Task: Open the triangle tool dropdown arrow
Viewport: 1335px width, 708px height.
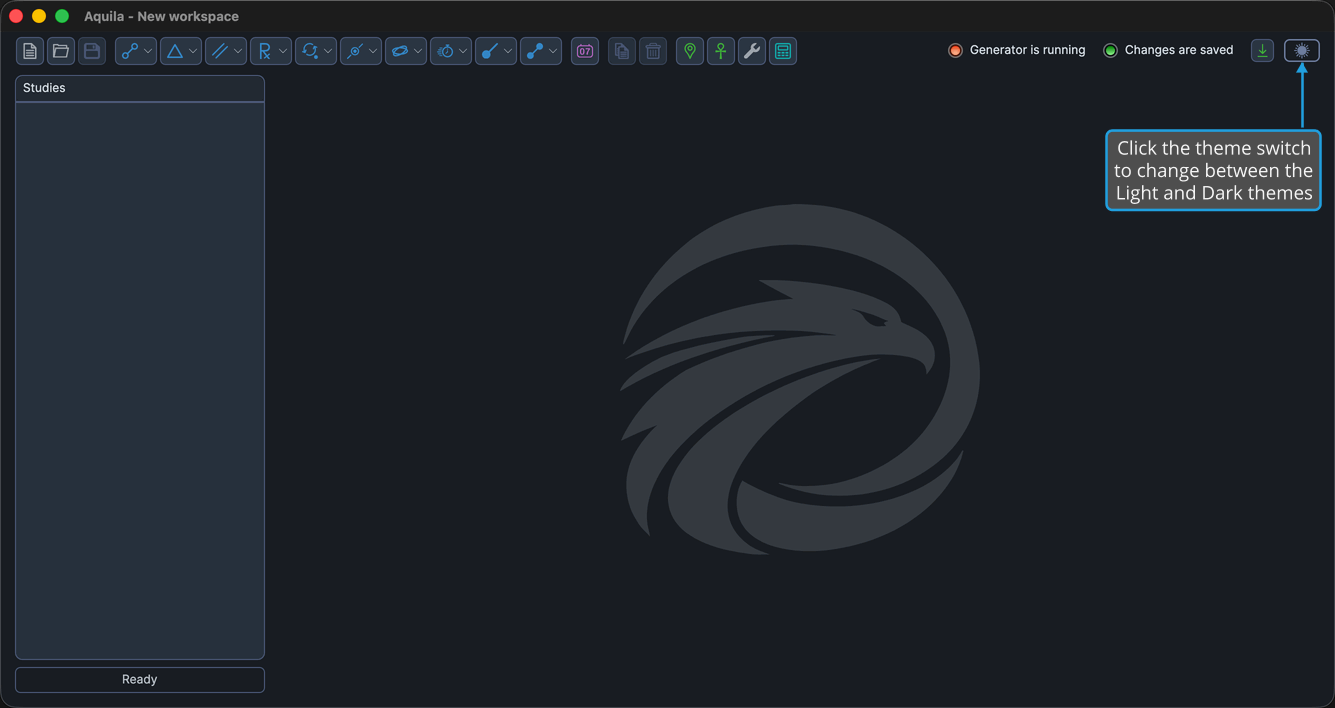Action: (193, 51)
